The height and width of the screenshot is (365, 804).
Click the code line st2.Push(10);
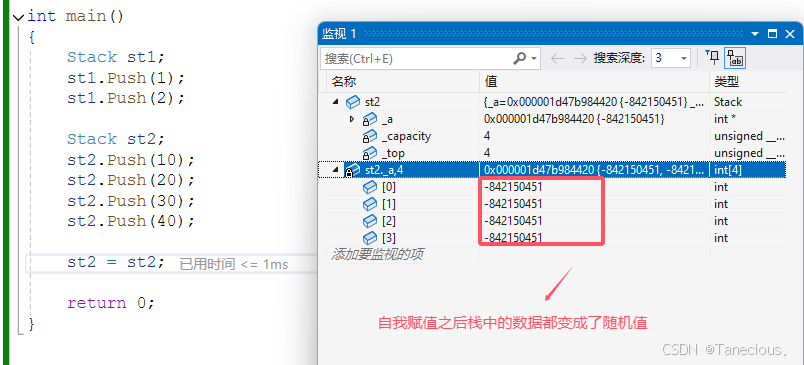point(131,160)
